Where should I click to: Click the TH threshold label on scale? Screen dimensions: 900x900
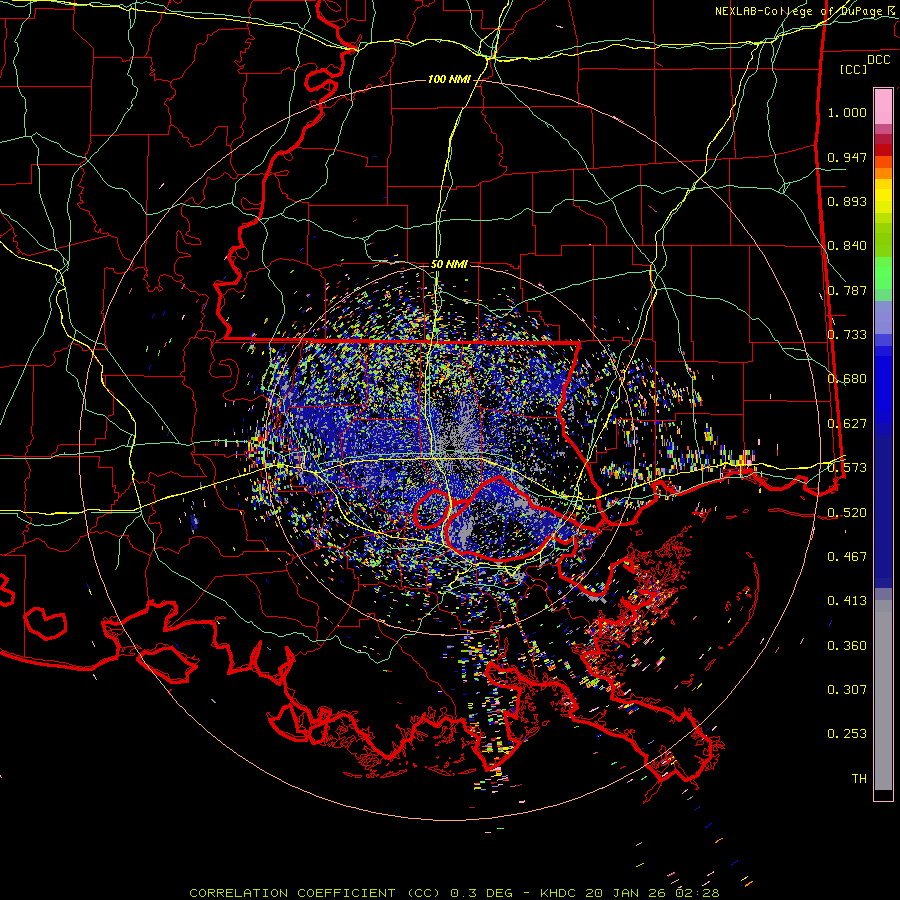pyautogui.click(x=859, y=779)
